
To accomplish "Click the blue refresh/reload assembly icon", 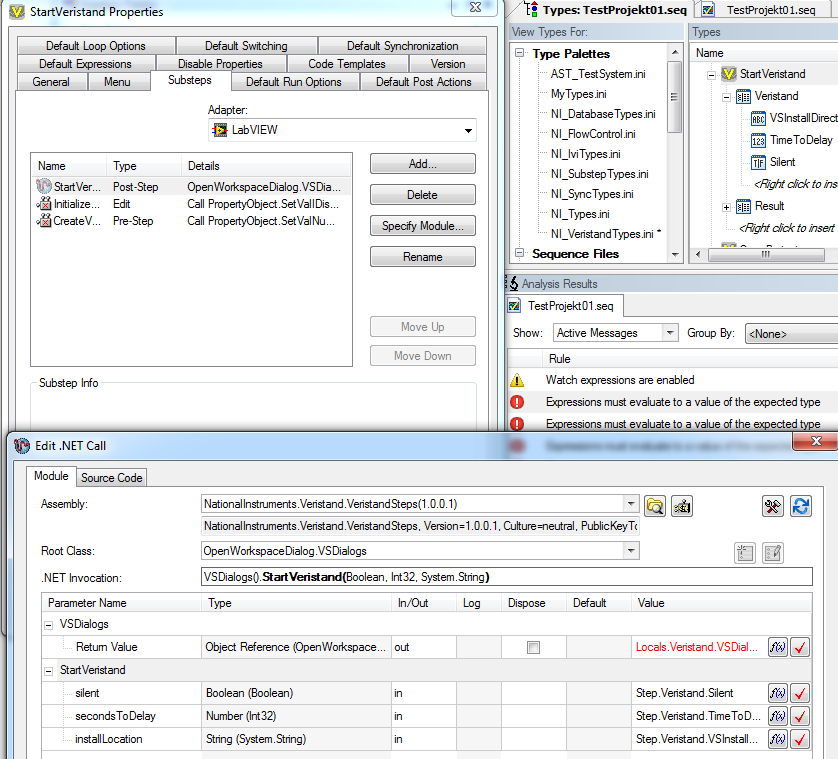I will point(801,506).
